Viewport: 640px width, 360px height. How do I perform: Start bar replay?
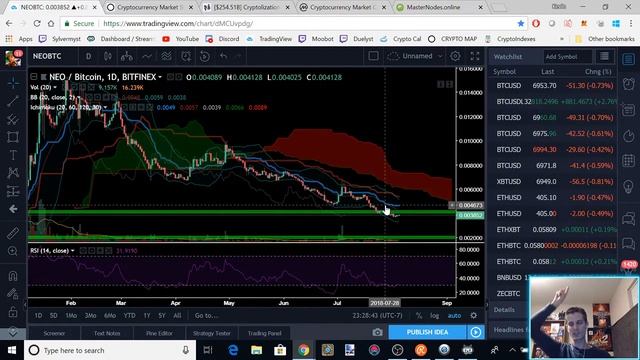coord(204,56)
